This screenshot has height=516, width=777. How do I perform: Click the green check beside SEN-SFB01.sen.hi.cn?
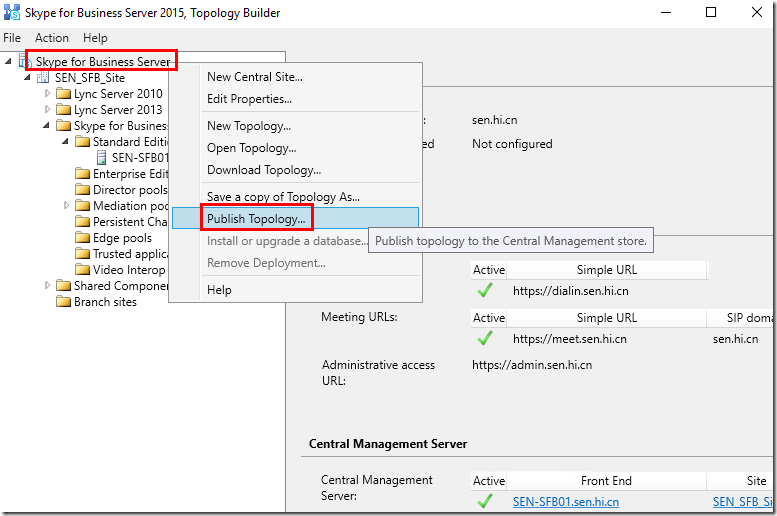[485, 501]
